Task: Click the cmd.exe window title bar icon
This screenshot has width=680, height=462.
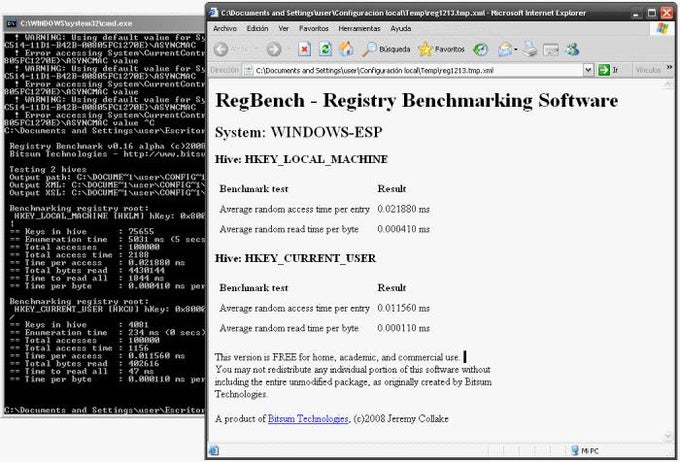Action: pyautogui.click(x=11, y=23)
